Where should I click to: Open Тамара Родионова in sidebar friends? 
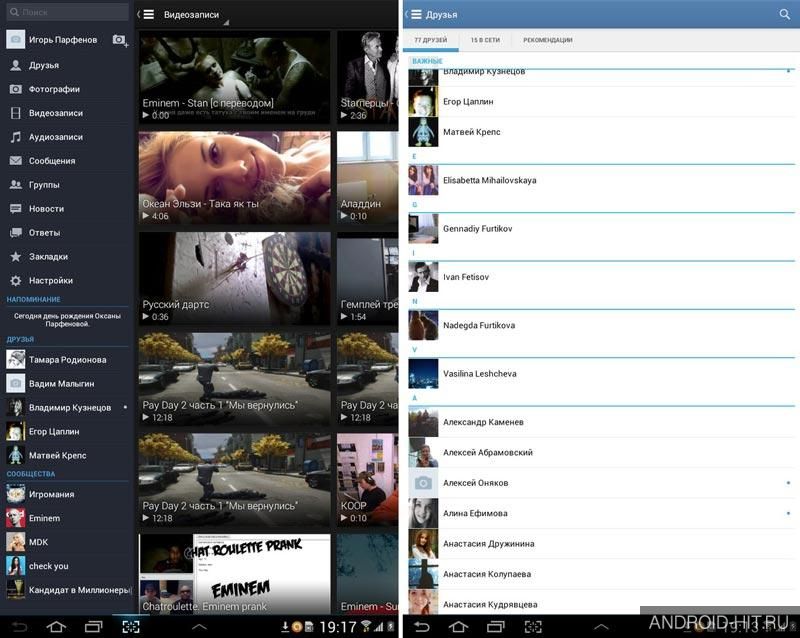(x=68, y=360)
